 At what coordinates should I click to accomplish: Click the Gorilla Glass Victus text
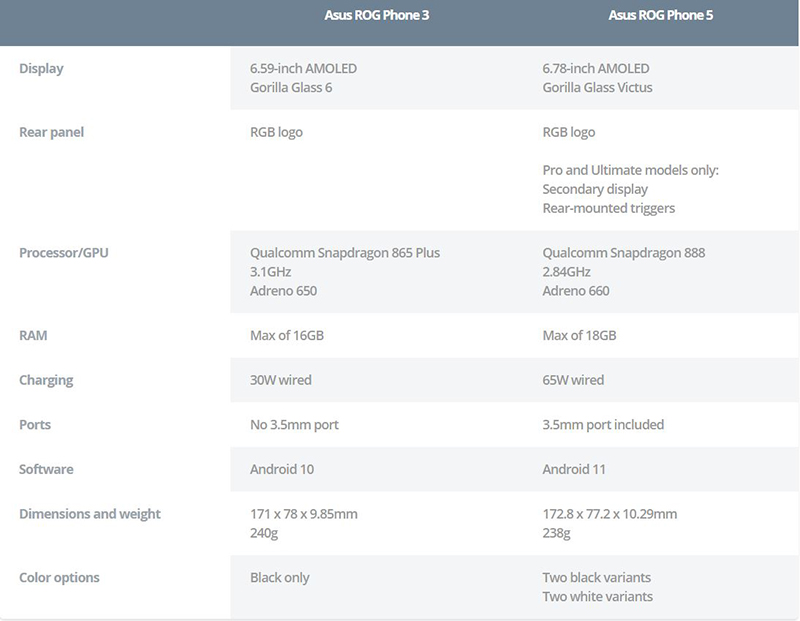pyautogui.click(x=597, y=88)
